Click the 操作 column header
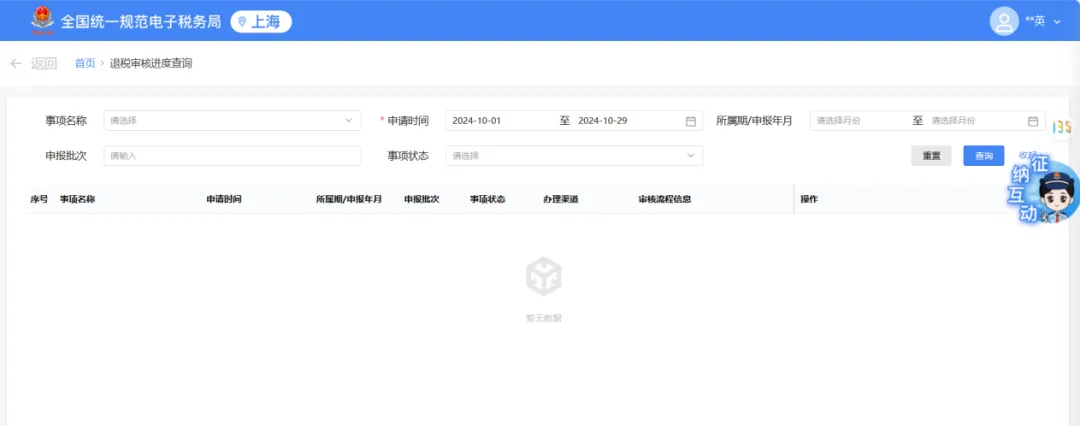This screenshot has width=1080, height=426. click(809, 199)
